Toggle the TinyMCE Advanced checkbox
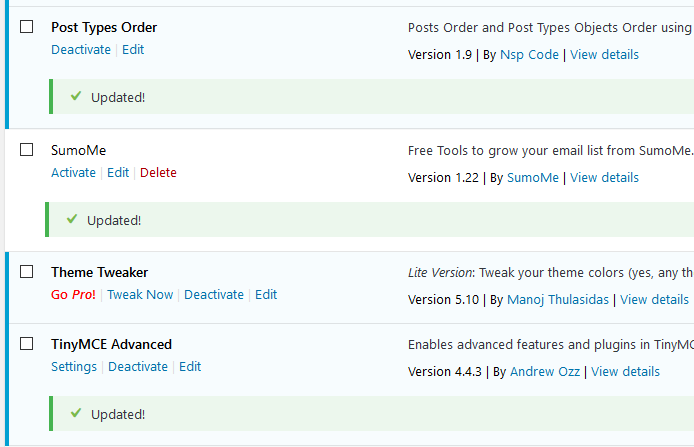Viewport: 694px width, 447px height. click(x=27, y=343)
